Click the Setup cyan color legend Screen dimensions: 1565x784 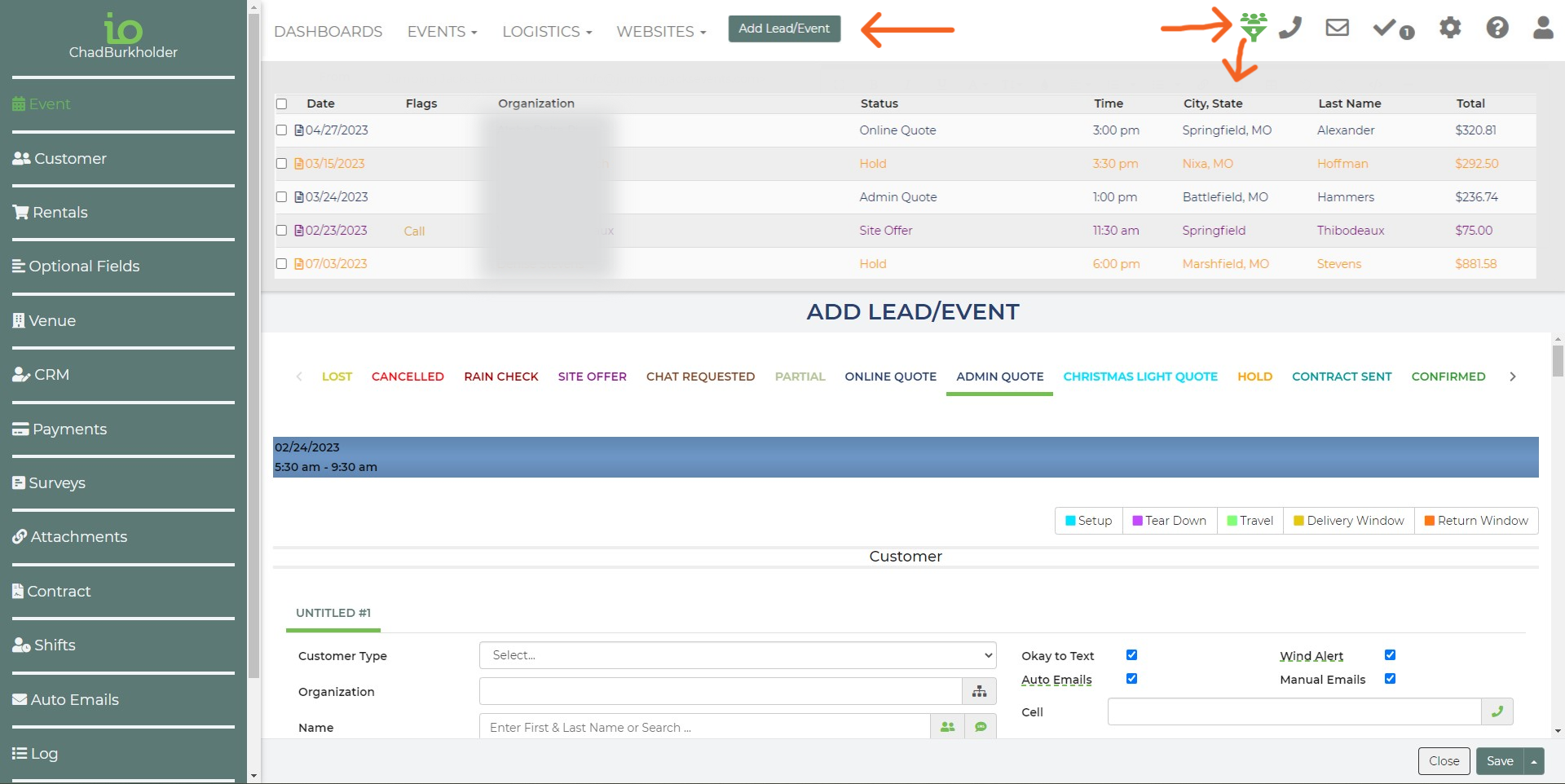pos(1088,521)
